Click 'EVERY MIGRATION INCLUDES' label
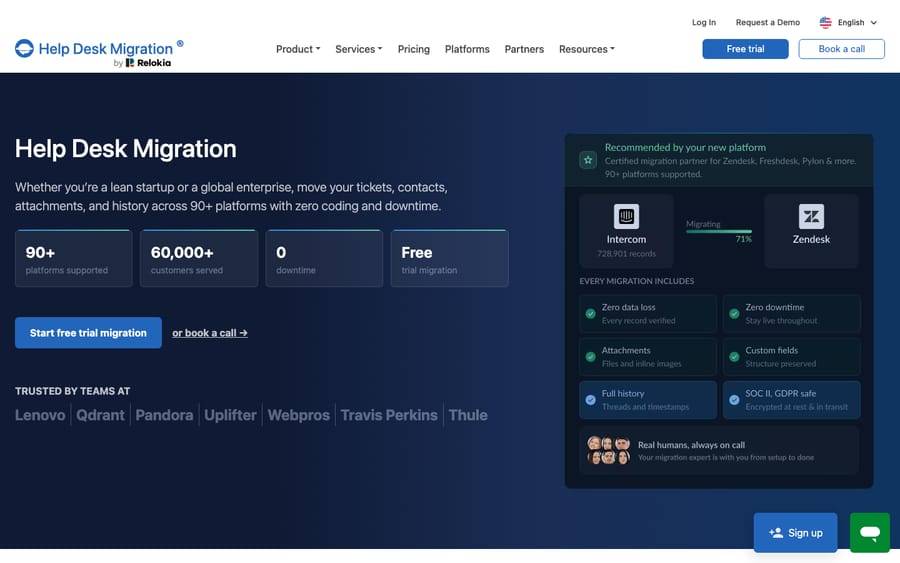 point(637,281)
